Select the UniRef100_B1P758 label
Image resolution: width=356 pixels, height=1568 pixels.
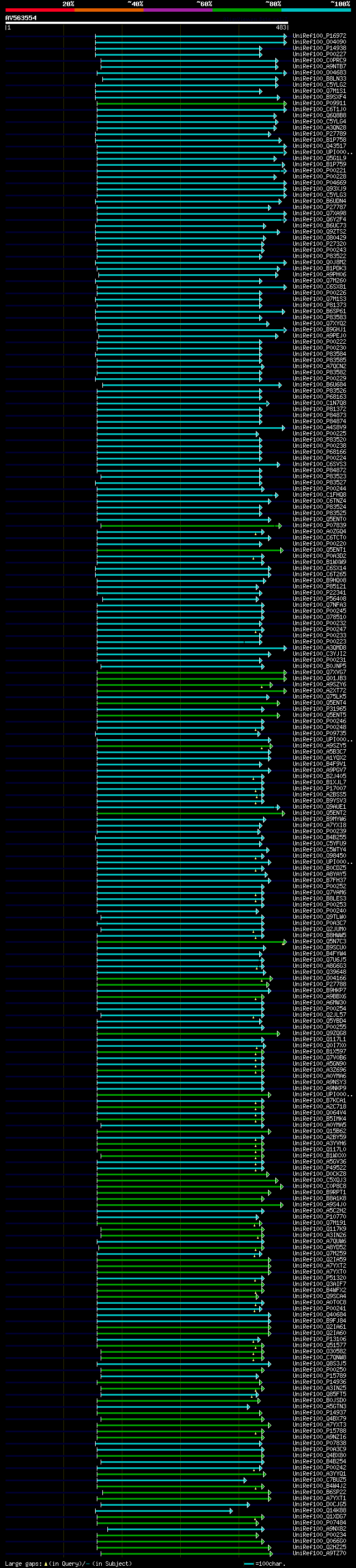319,140
